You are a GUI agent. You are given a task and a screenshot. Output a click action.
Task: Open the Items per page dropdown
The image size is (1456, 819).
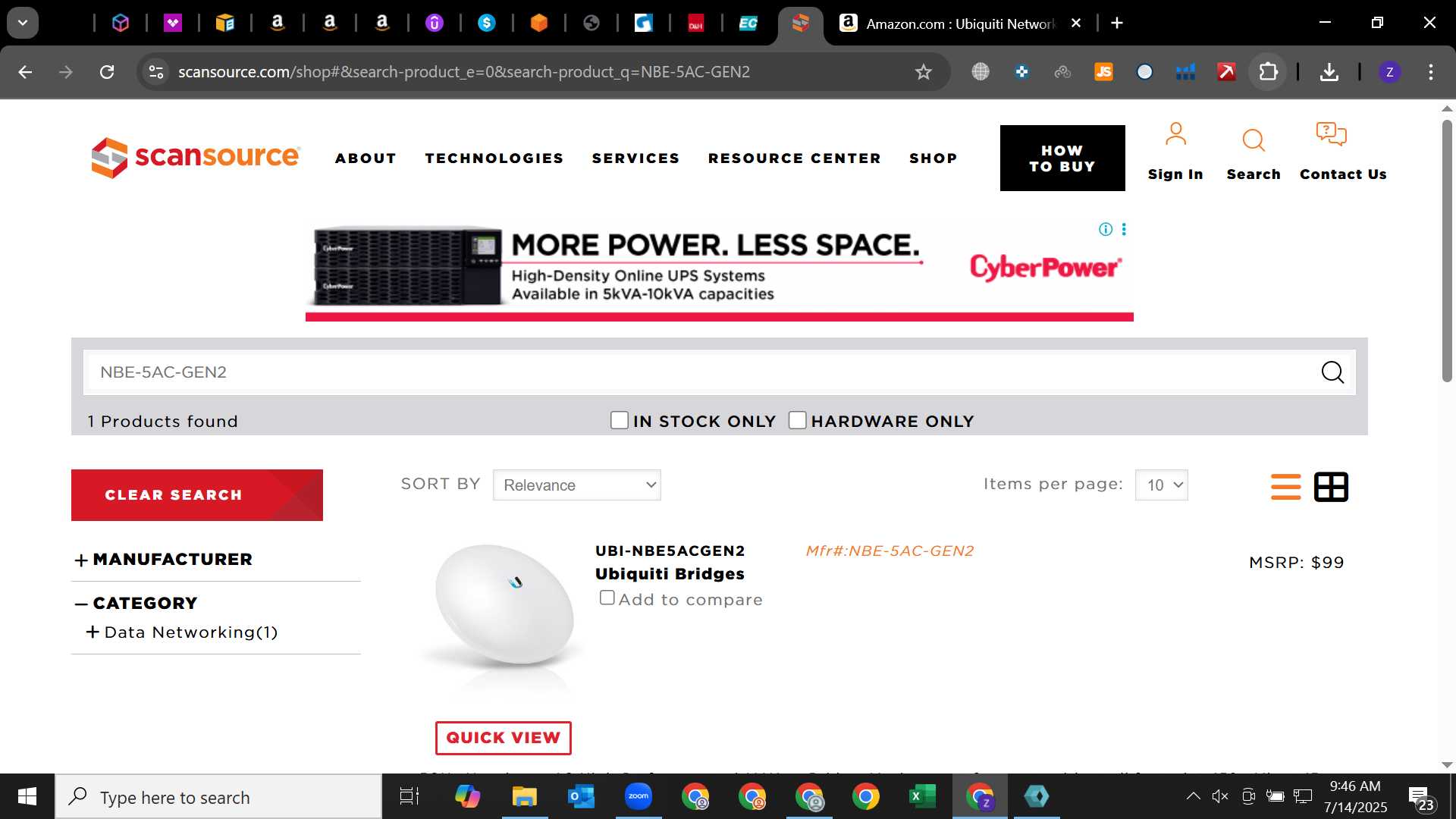point(1161,485)
